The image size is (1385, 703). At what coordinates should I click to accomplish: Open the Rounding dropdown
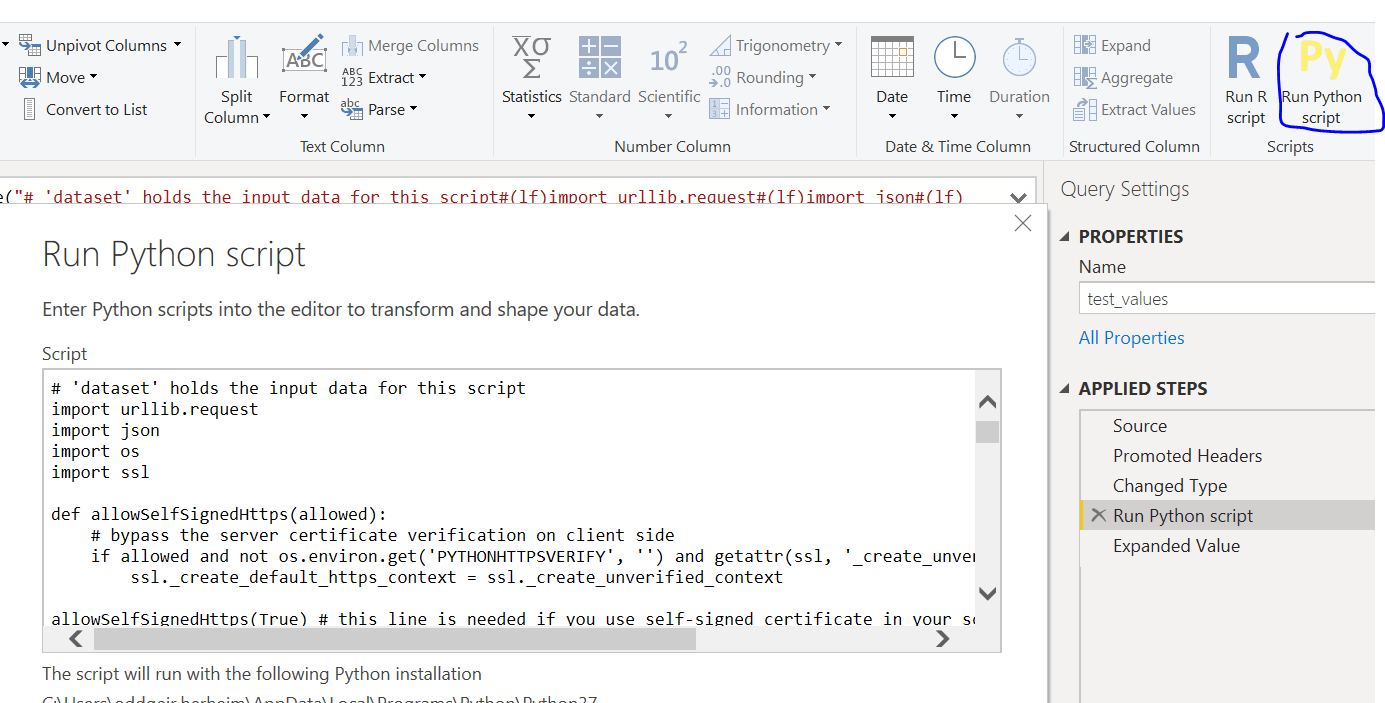click(806, 77)
